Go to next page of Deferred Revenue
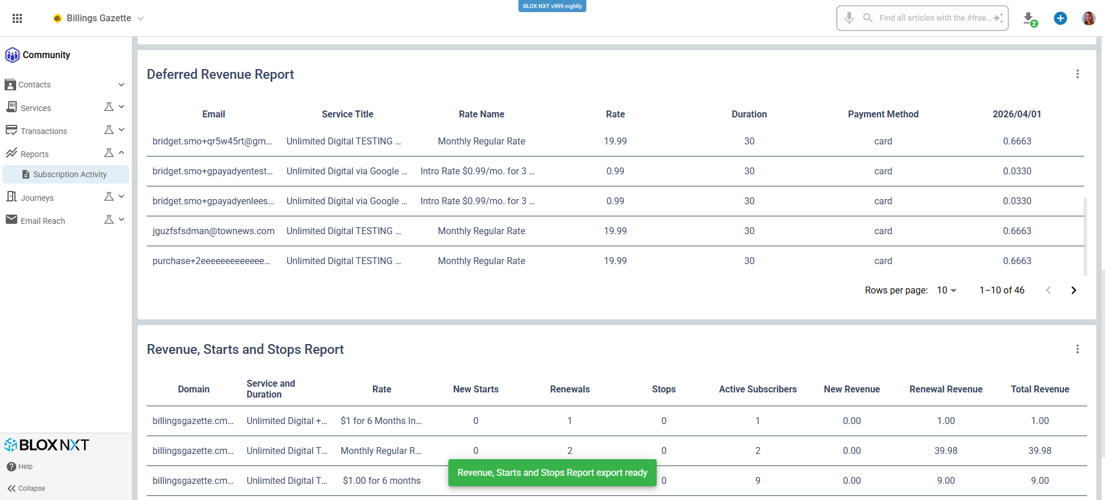The width and height of the screenshot is (1105, 500). [1073, 290]
